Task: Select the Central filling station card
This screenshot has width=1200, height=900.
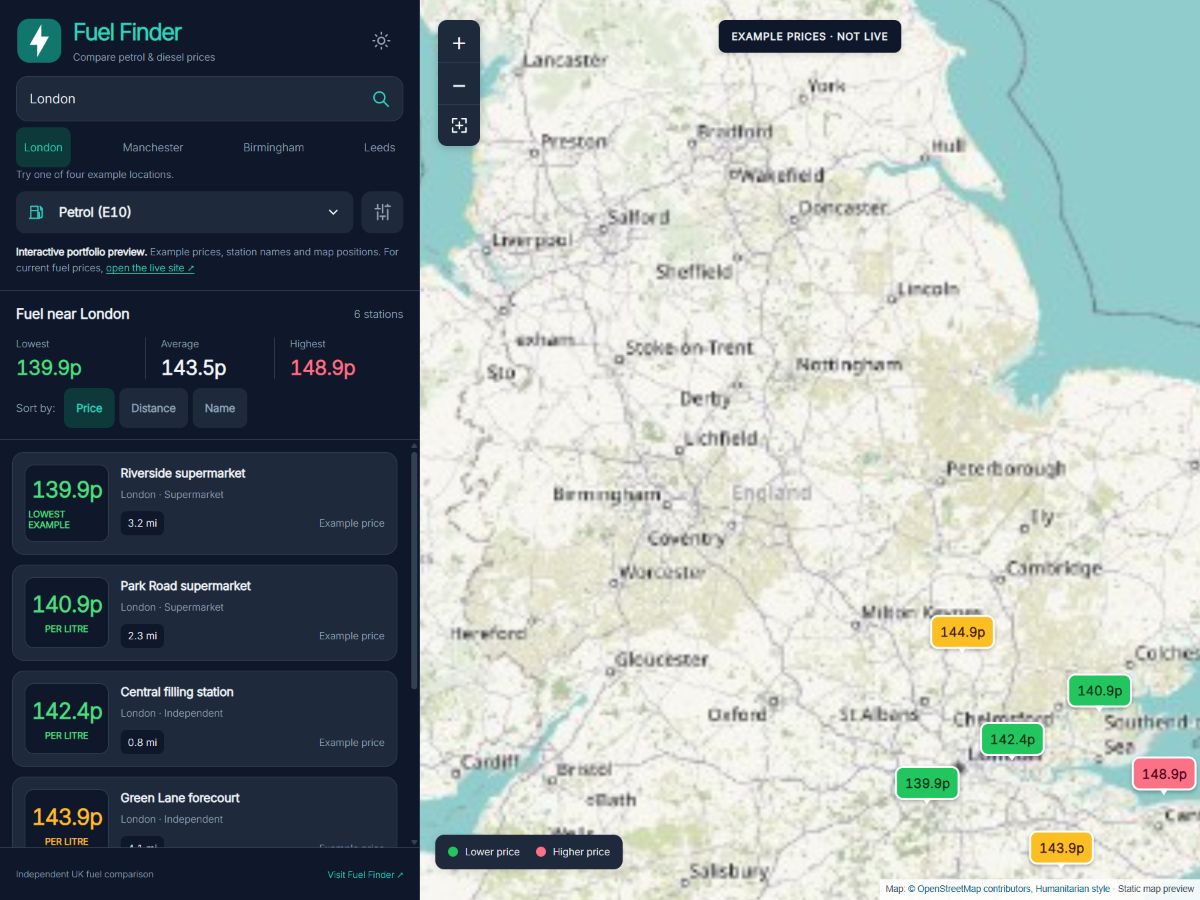Action: 205,719
